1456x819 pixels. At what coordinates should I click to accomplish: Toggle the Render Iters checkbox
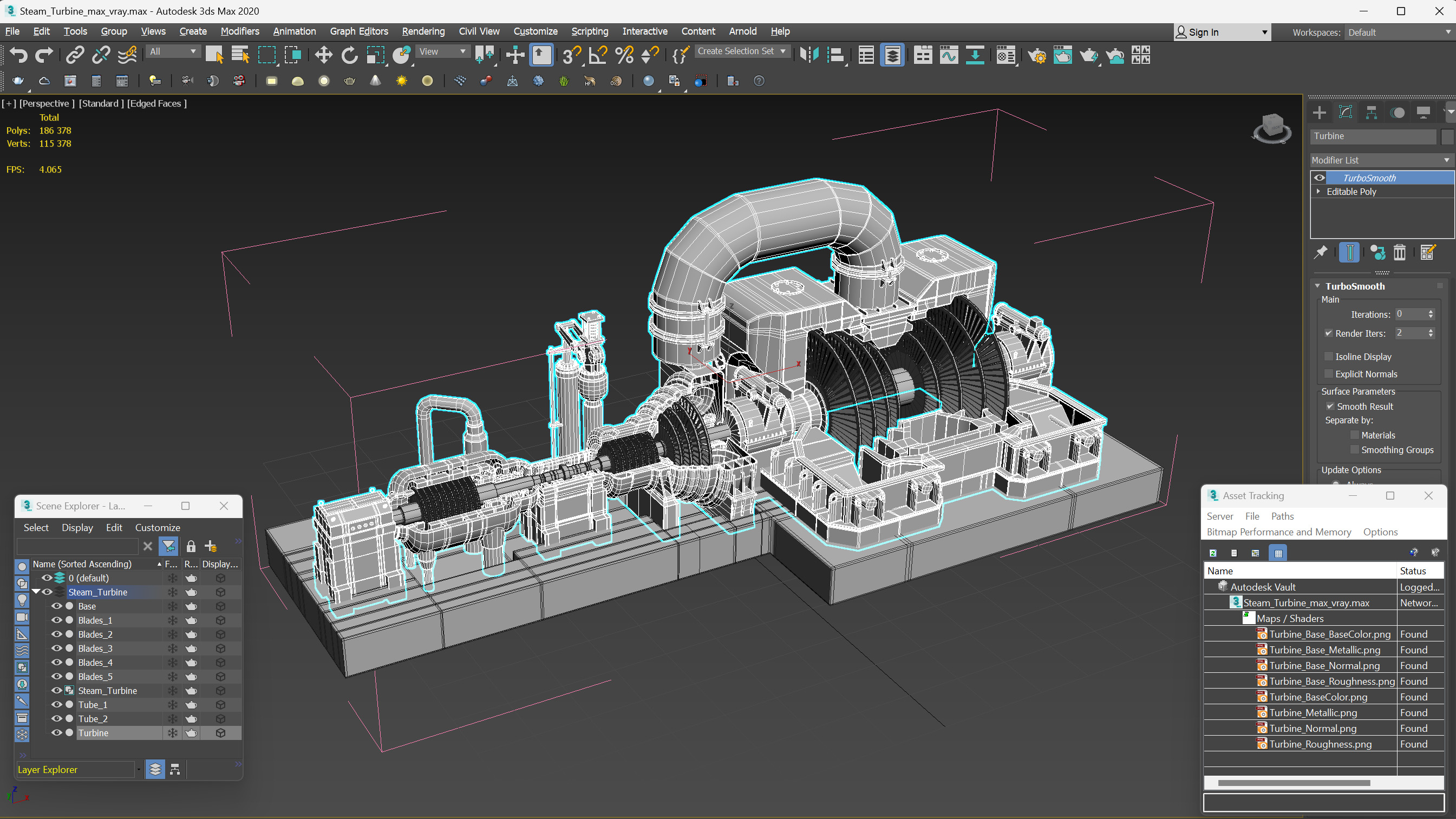pyautogui.click(x=1328, y=333)
